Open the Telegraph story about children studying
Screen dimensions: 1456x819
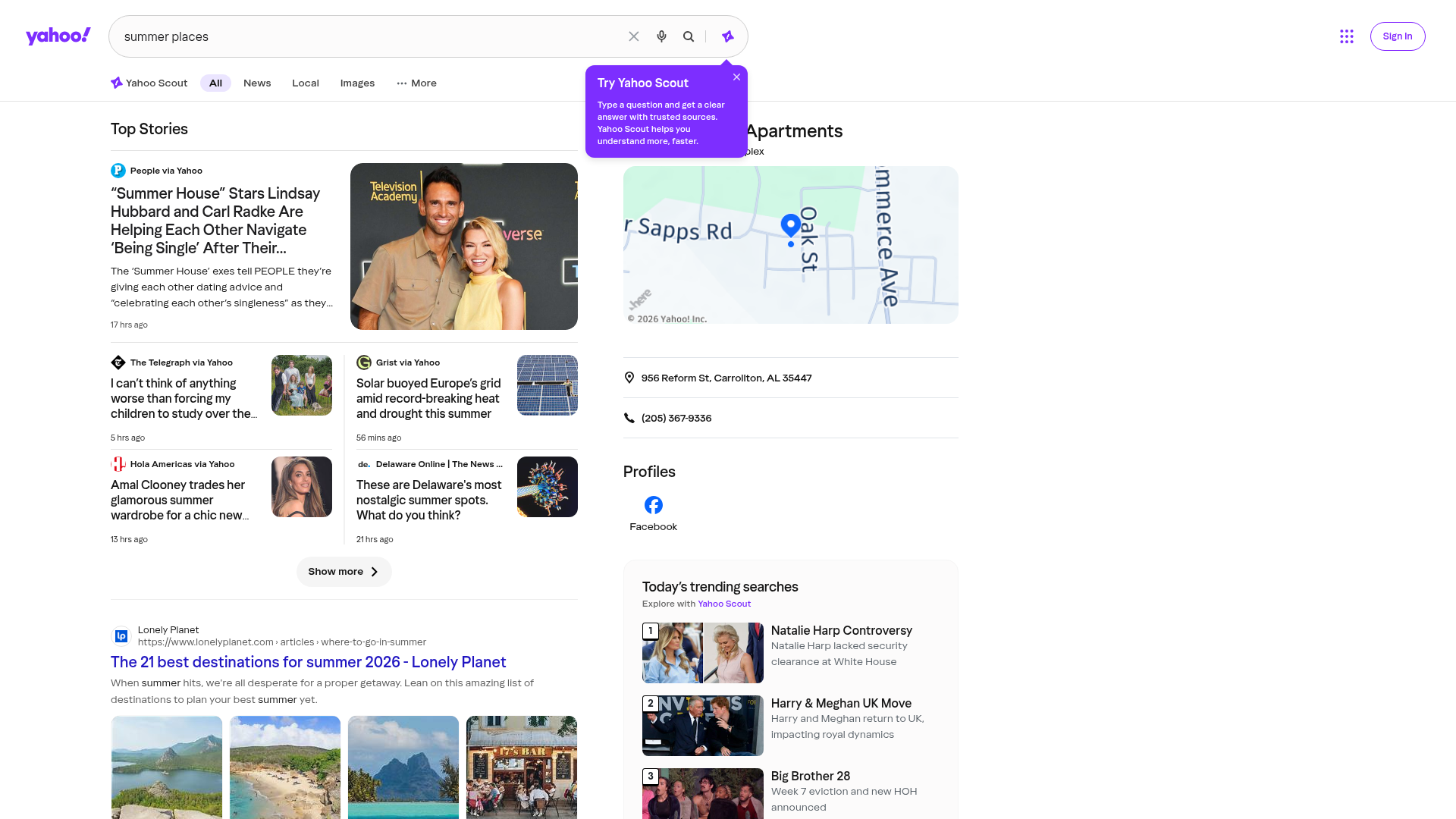[x=185, y=399]
